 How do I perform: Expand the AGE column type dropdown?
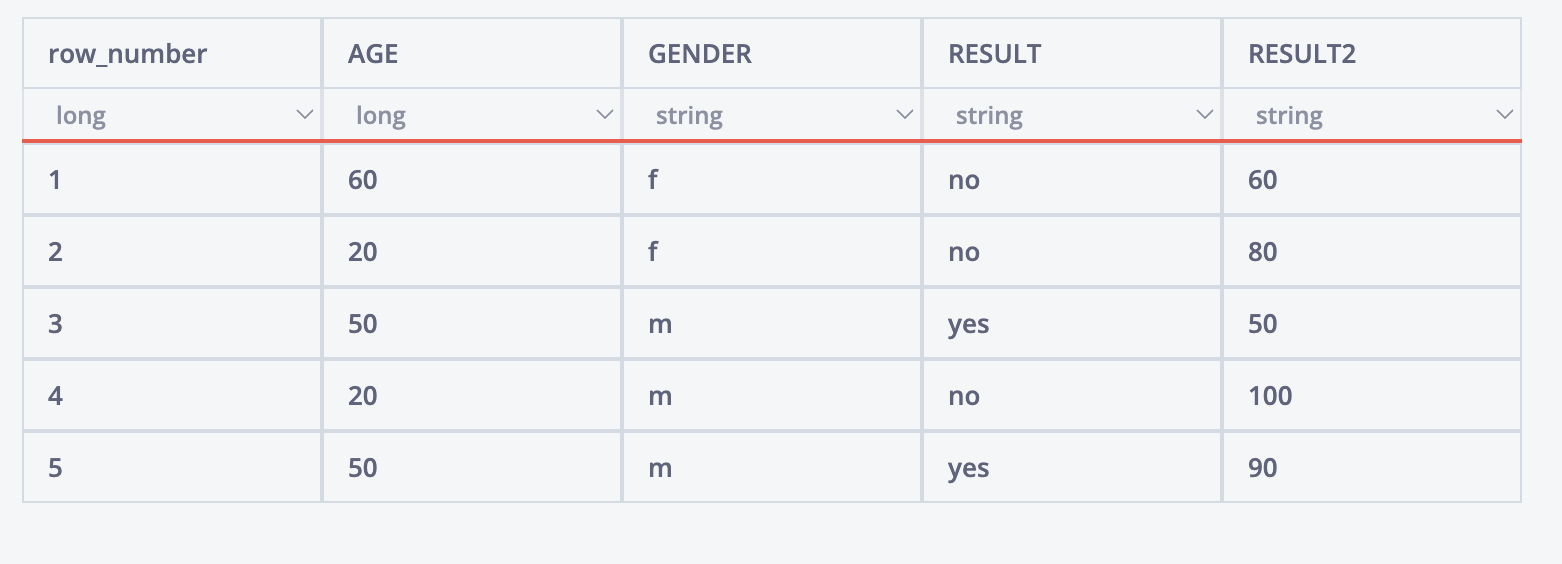pyautogui.click(x=471, y=116)
